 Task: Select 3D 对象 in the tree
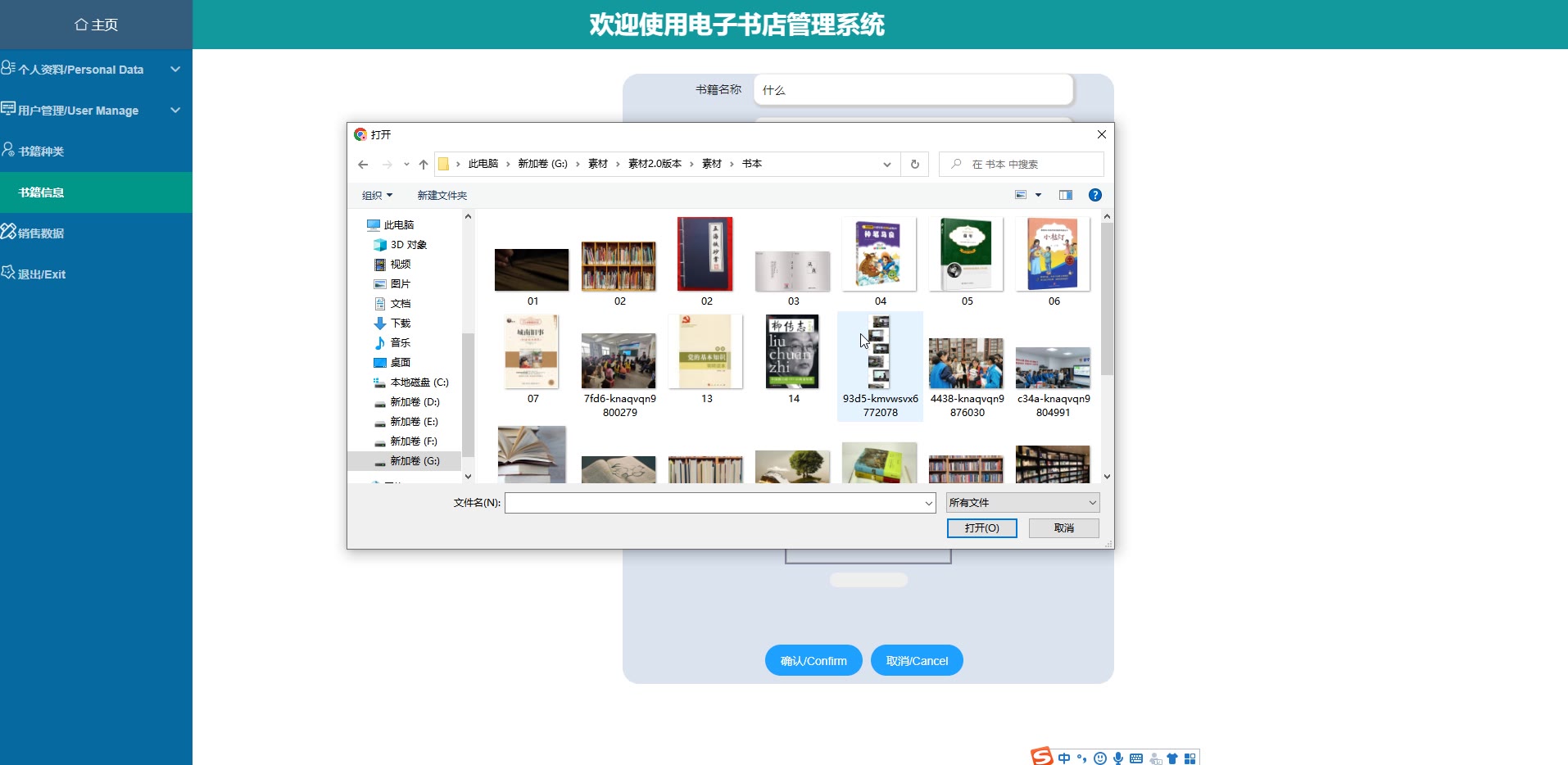point(409,245)
